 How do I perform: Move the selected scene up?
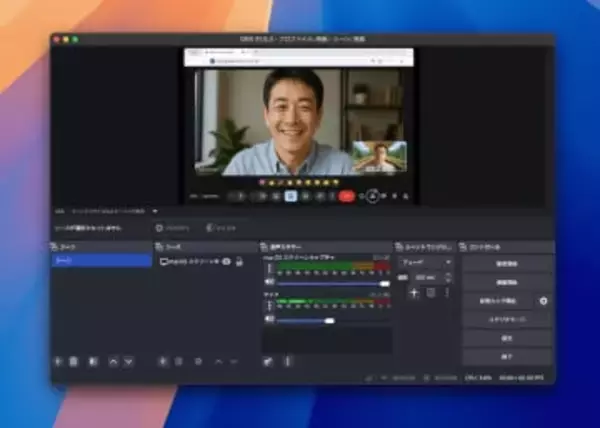click(112, 361)
